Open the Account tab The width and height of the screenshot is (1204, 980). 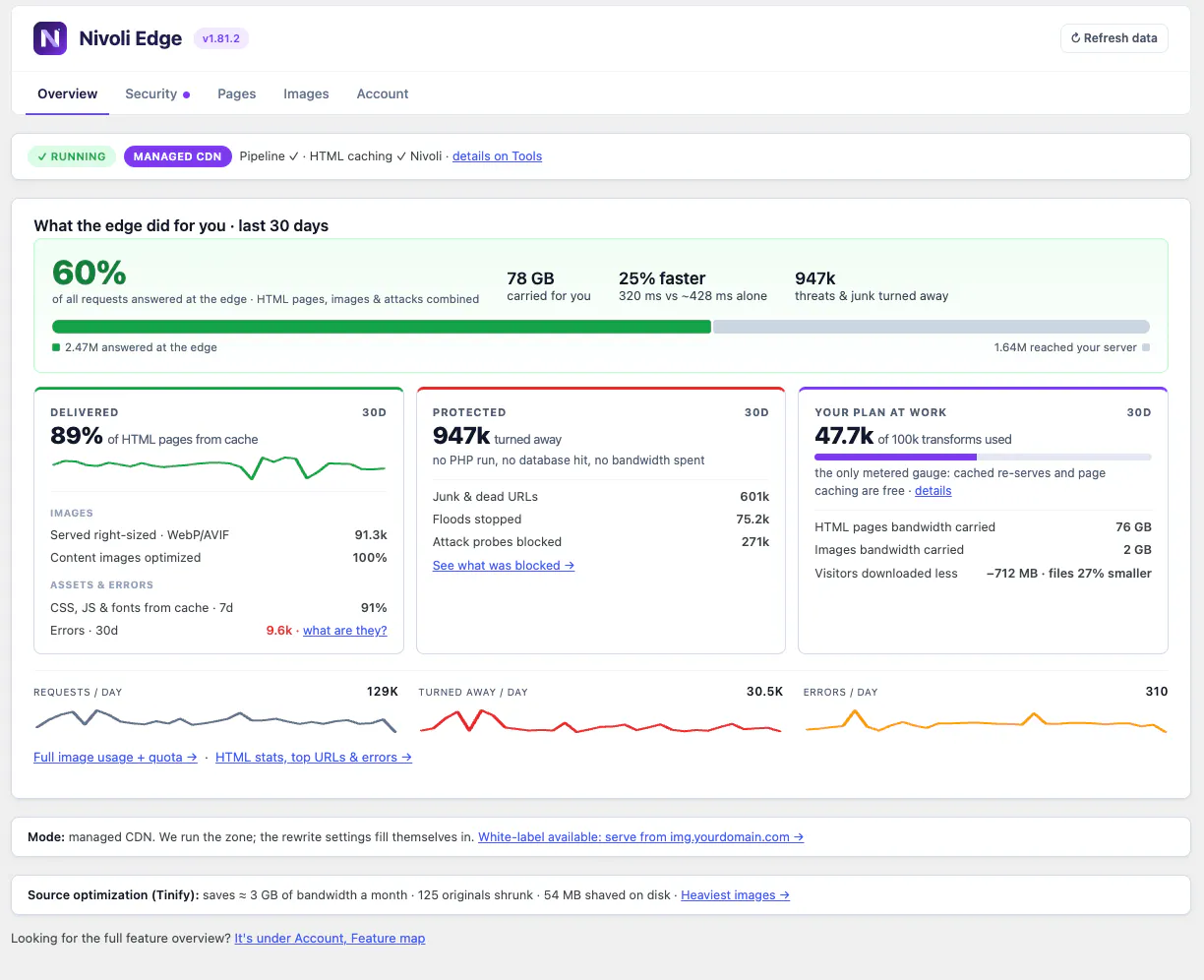[x=383, y=94]
